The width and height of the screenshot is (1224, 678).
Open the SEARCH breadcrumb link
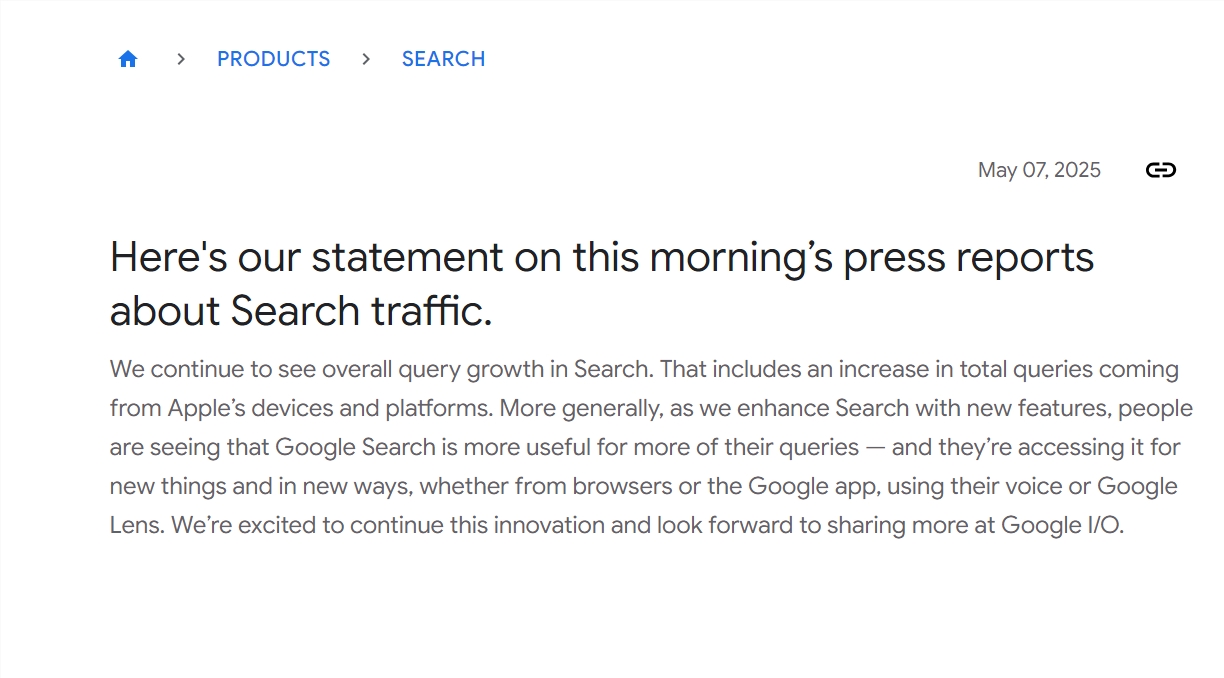pos(443,59)
